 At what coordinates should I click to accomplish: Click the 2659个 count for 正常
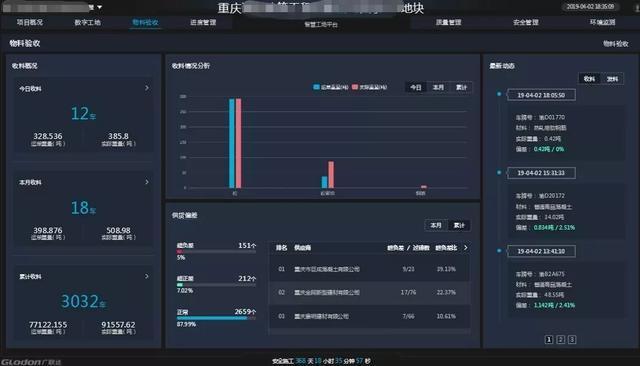pos(245,311)
